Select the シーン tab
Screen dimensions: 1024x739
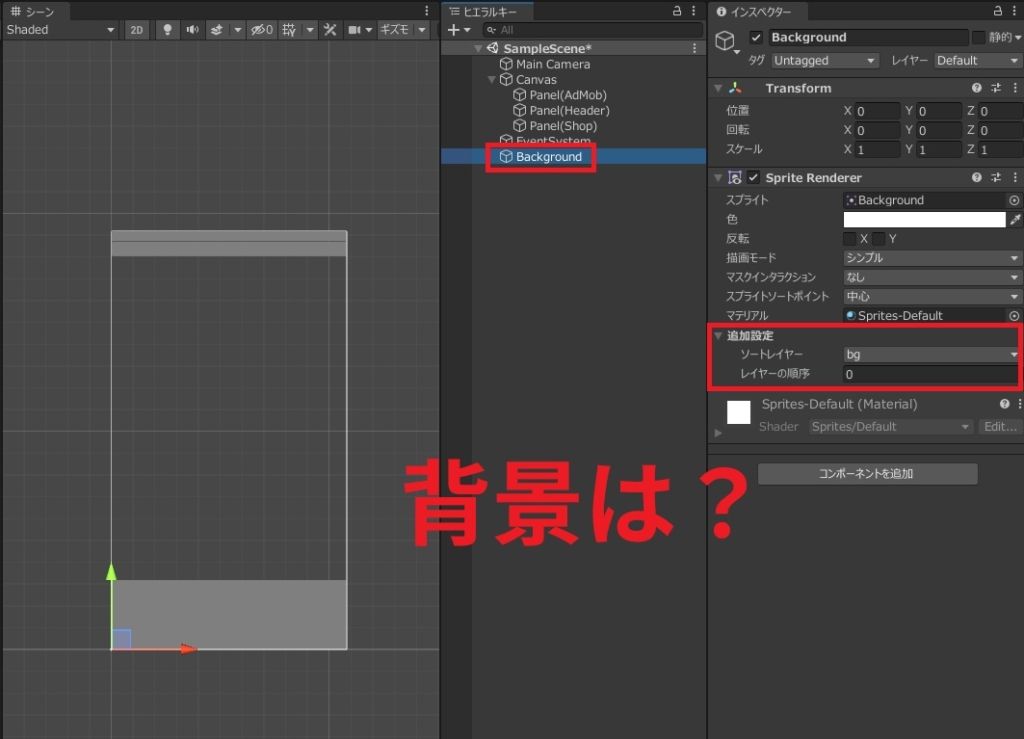33,11
